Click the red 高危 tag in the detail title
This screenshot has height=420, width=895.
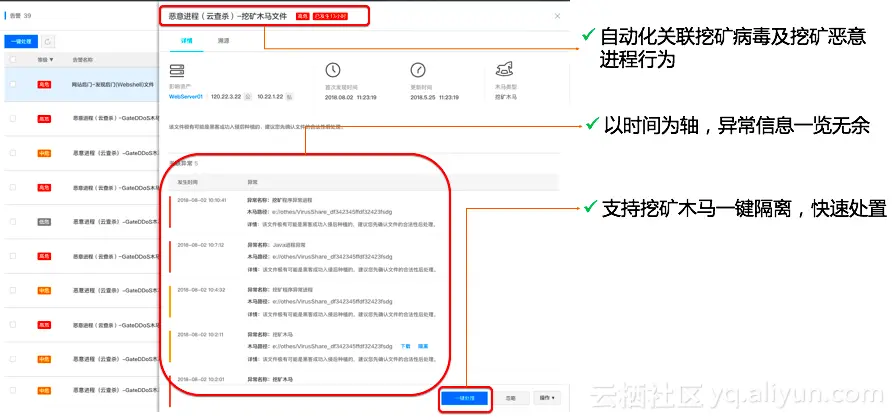(x=302, y=17)
